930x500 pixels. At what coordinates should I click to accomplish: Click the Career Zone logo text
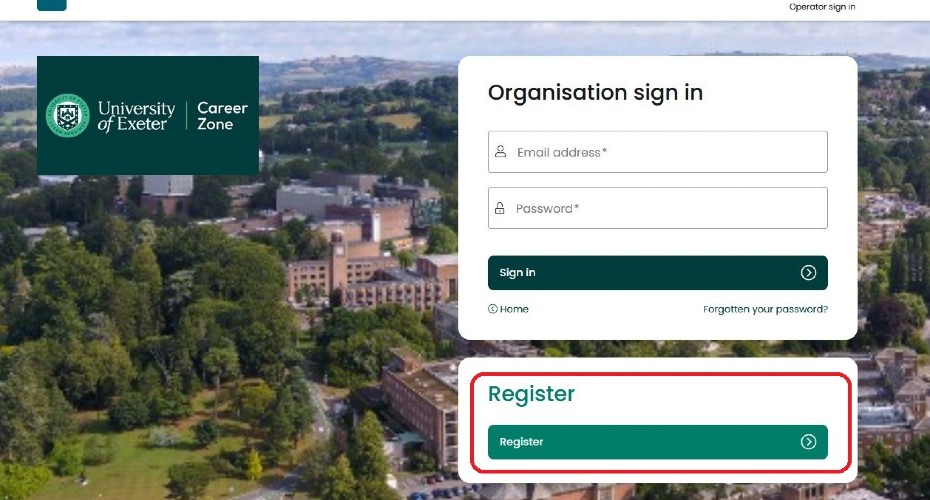coord(222,116)
